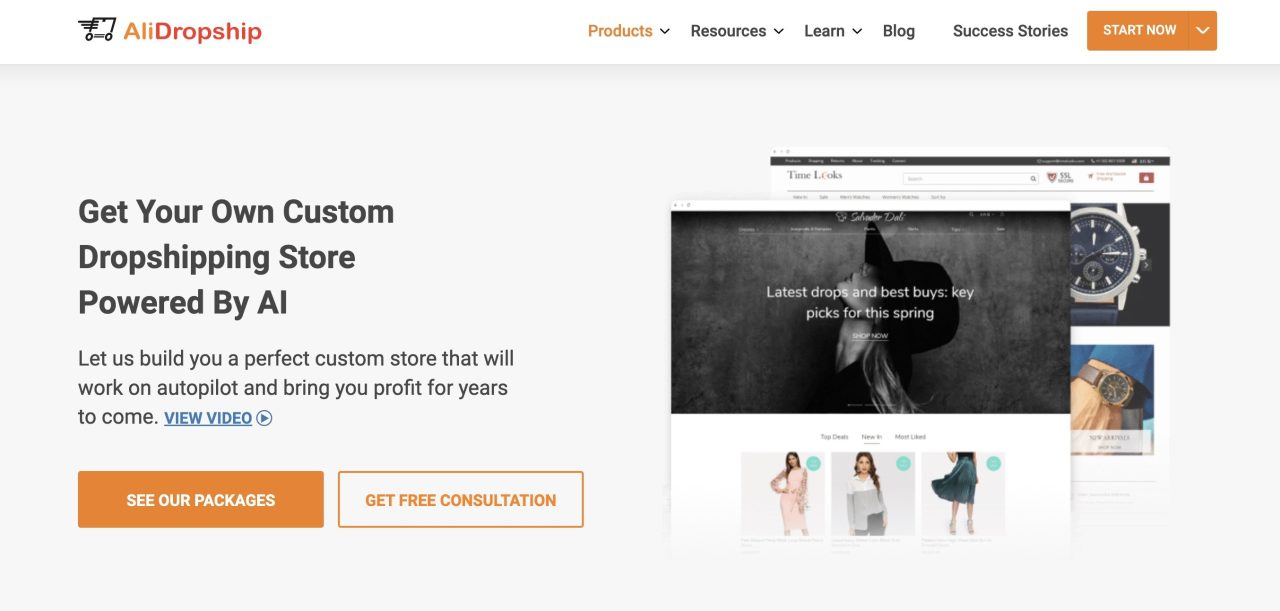Click the search field in Time Looks preview
The height and width of the screenshot is (611, 1280).
tap(971, 179)
